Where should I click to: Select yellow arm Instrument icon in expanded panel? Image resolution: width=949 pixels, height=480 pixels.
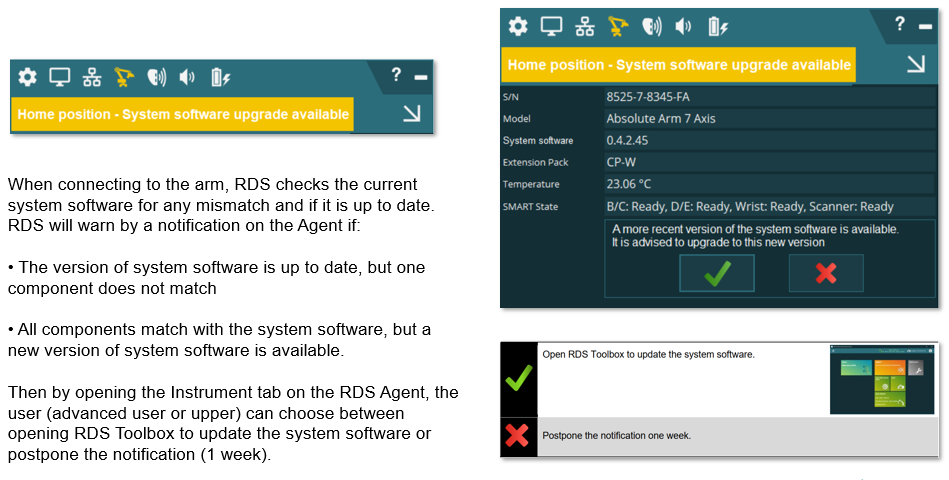[x=618, y=26]
